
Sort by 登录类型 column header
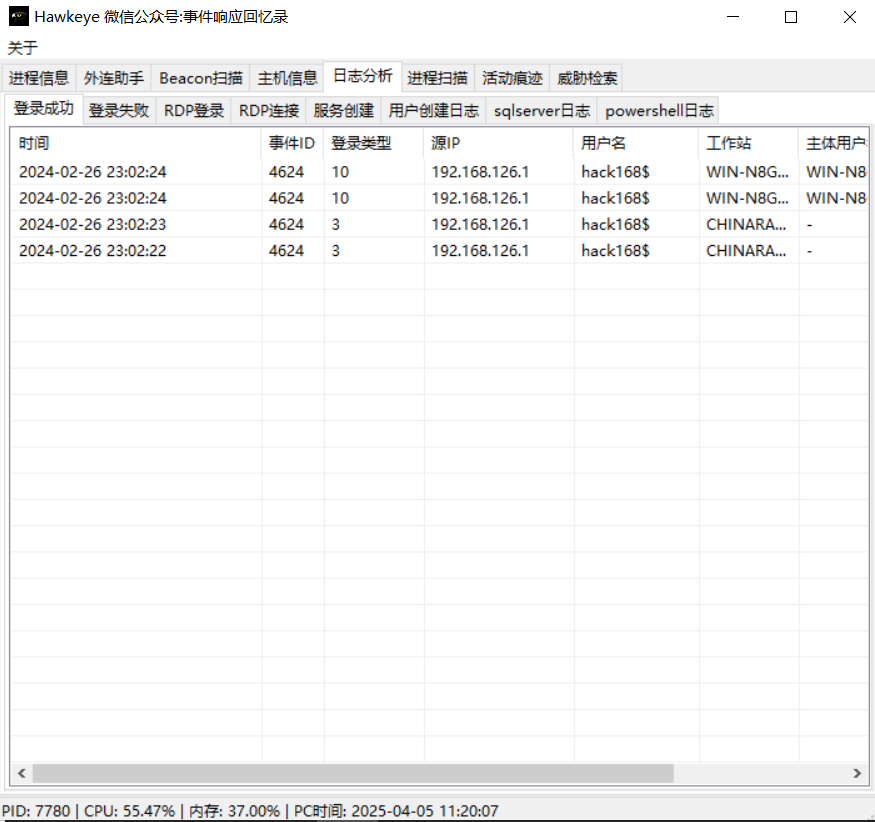pos(374,143)
